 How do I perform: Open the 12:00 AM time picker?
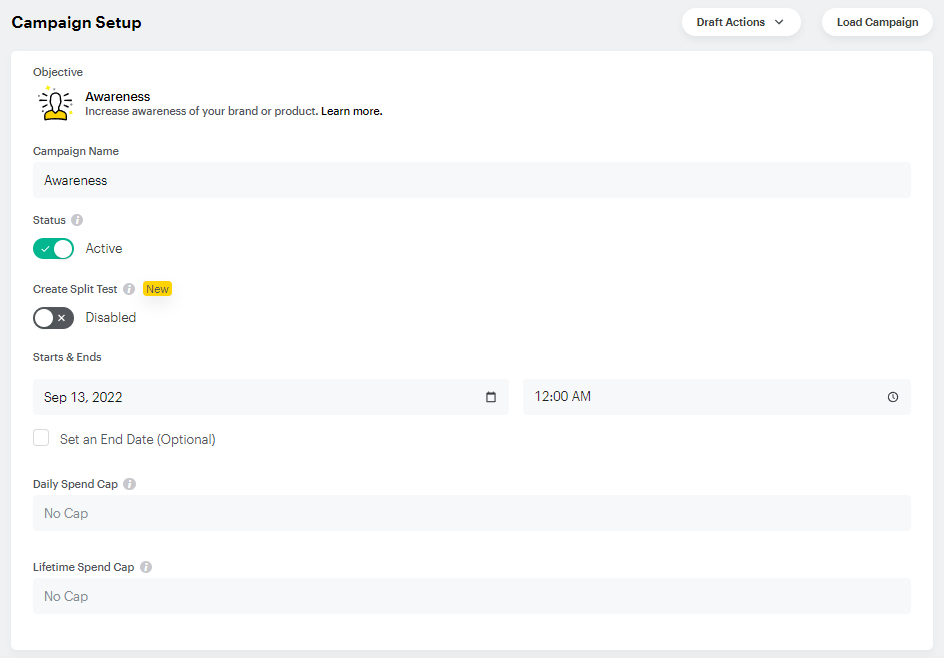point(716,397)
